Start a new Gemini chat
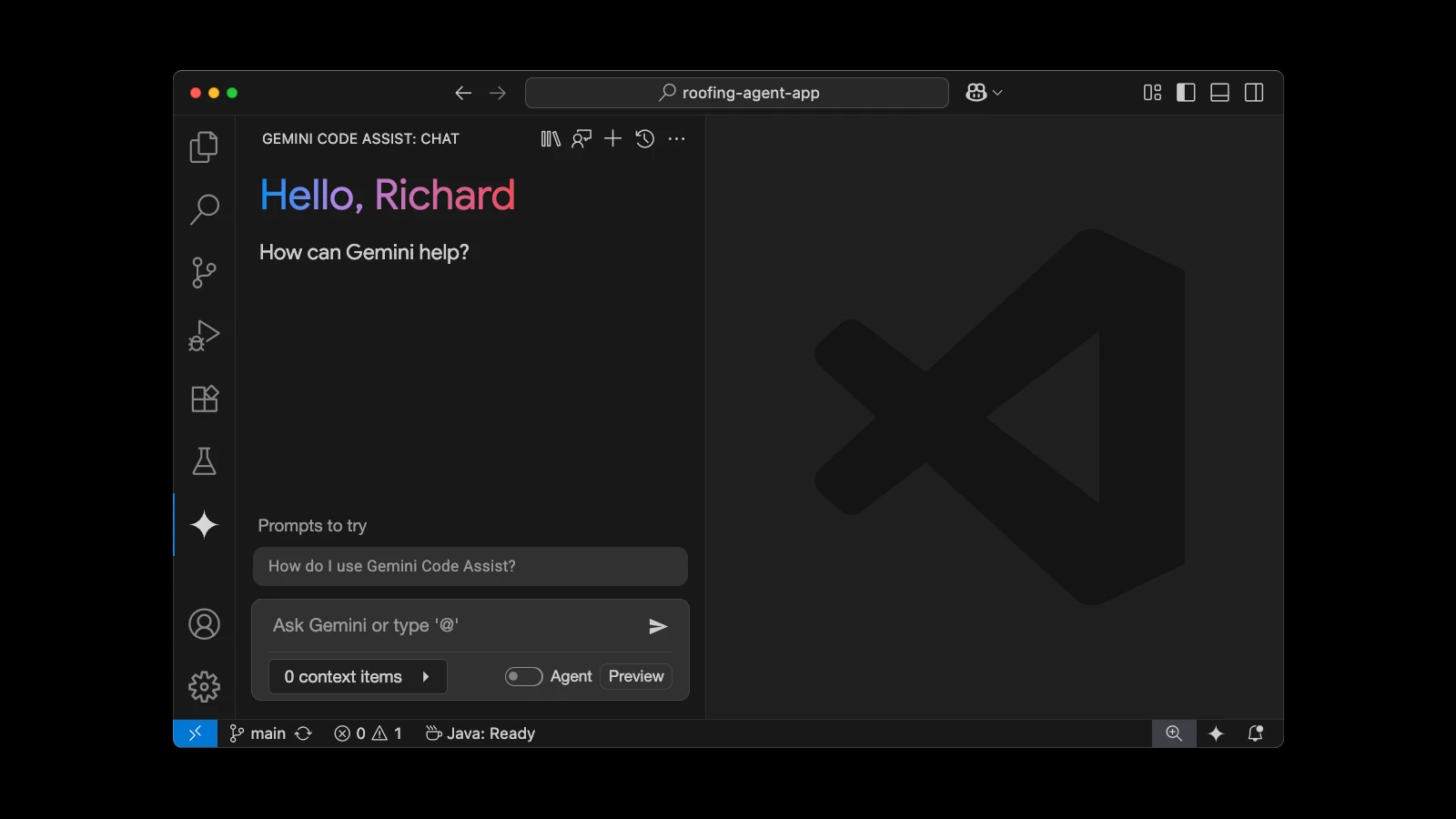1456x819 pixels. (x=613, y=138)
